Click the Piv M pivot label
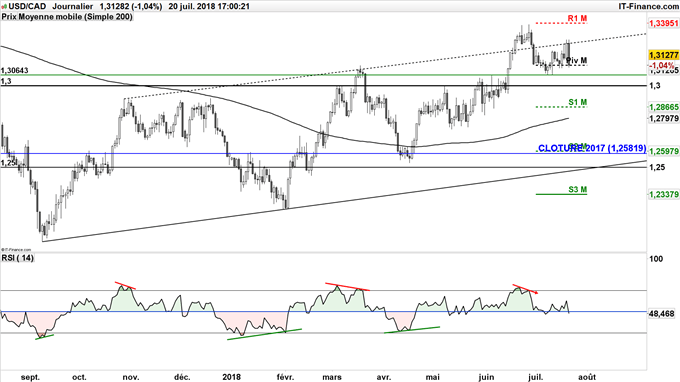Screen dimensions: 680x382 (x=577, y=60)
